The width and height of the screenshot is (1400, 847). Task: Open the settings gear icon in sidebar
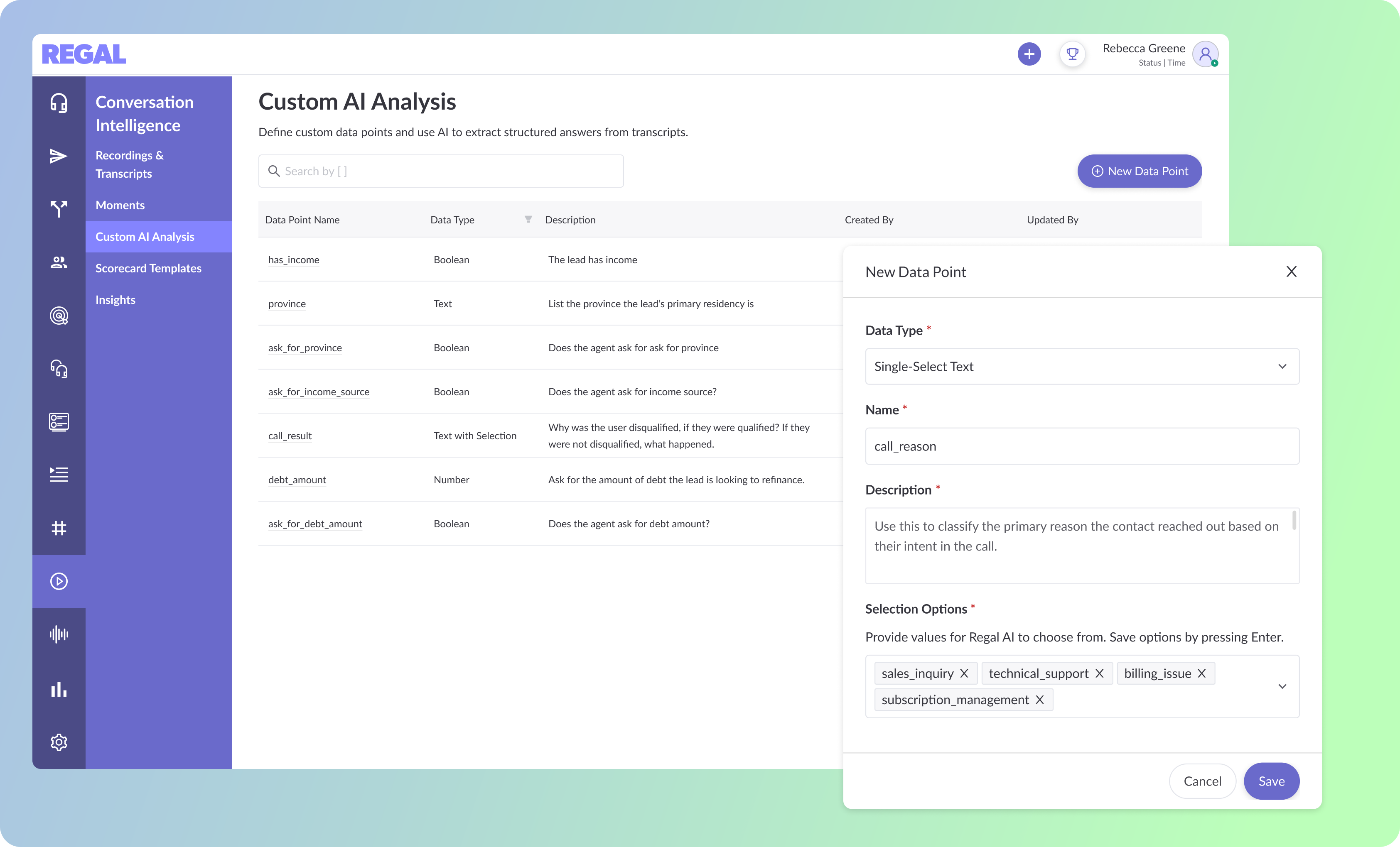[x=59, y=742]
